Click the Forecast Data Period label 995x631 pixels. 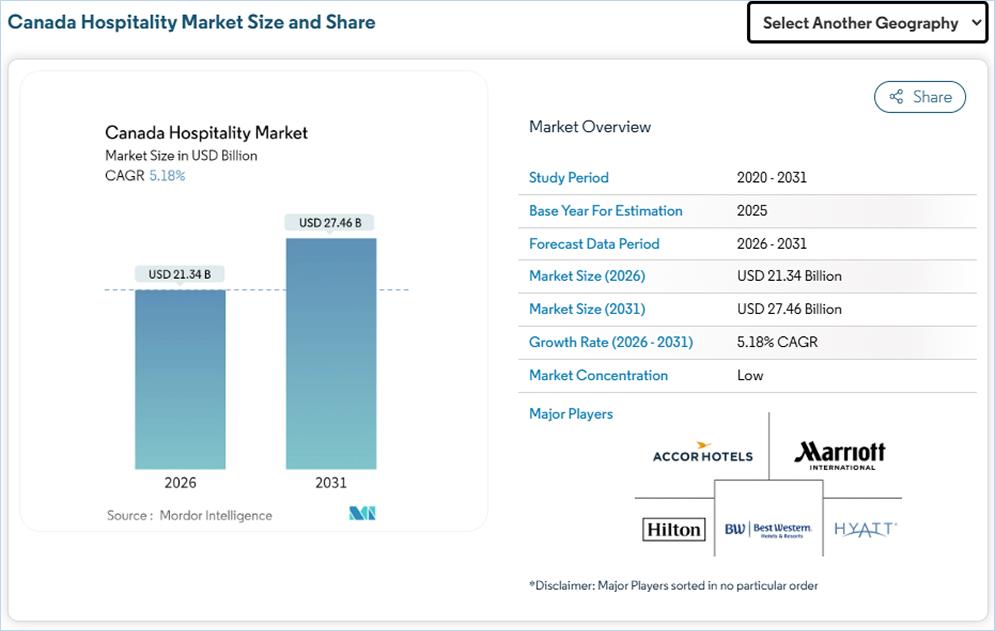pyautogui.click(x=594, y=244)
